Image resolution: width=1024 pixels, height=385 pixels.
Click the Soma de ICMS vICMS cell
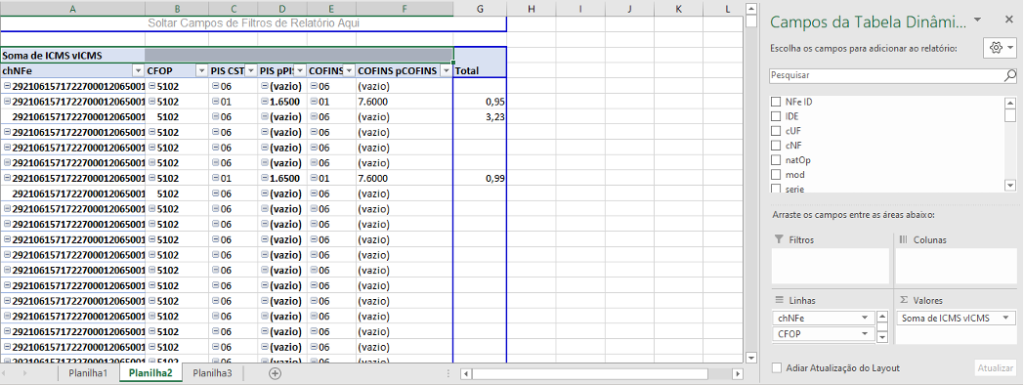click(72, 55)
